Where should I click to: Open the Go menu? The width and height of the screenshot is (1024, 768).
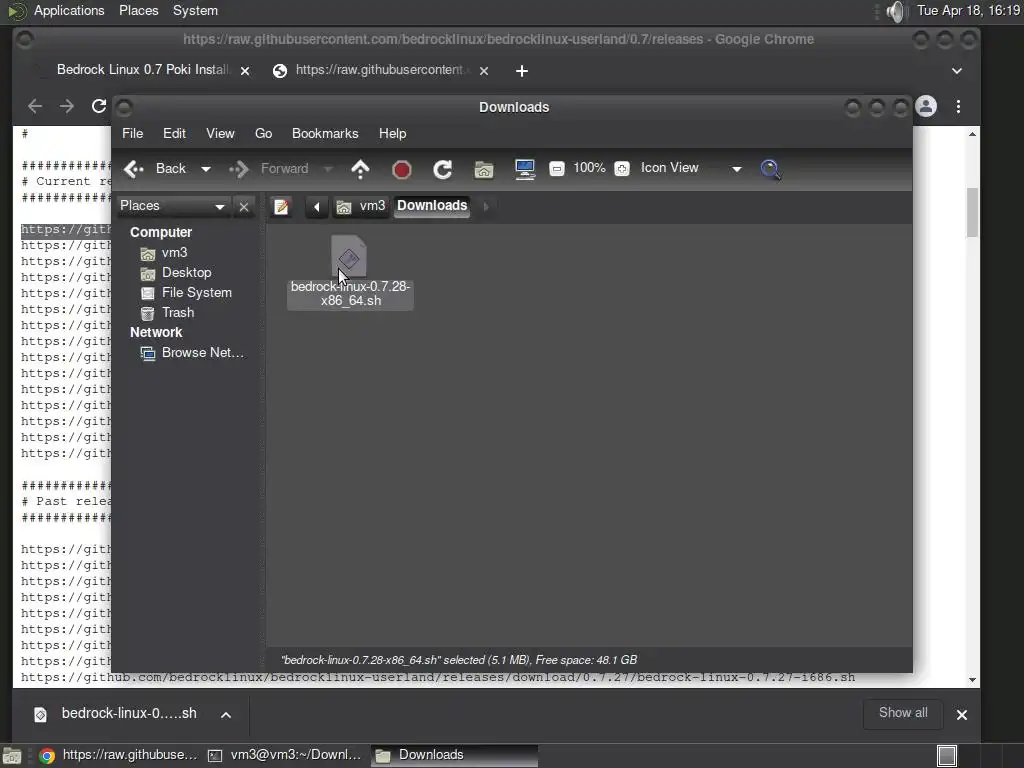263,134
